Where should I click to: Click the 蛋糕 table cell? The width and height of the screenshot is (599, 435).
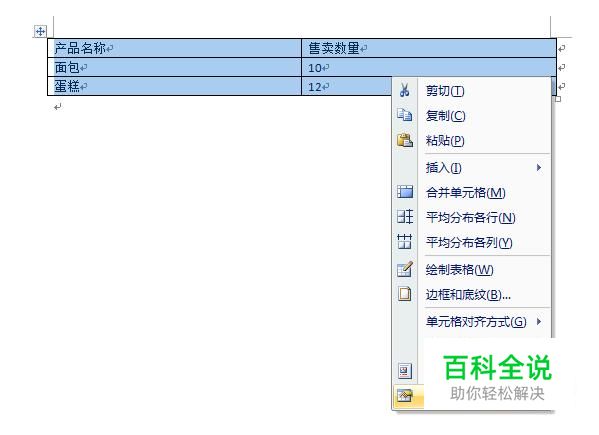(175, 86)
